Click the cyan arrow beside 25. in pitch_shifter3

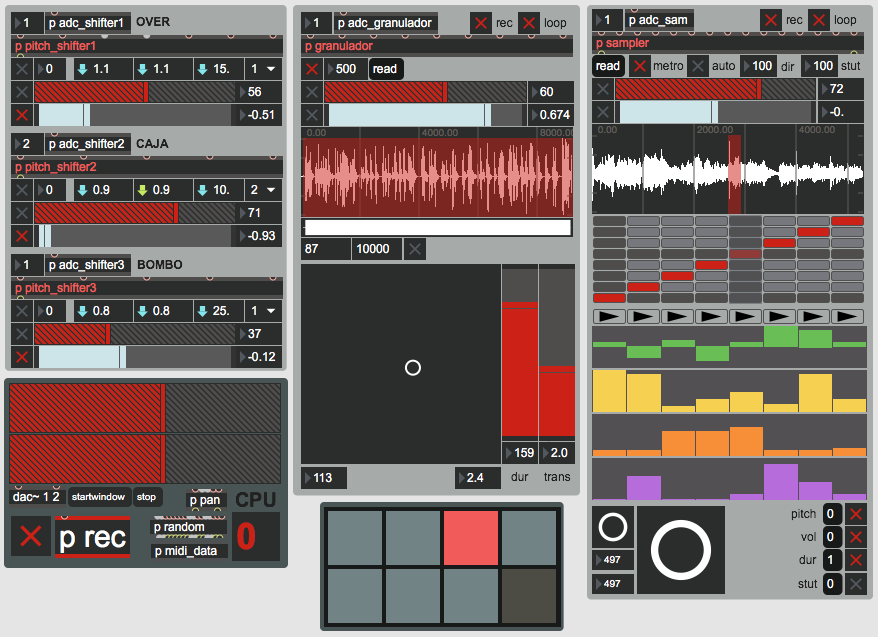(202, 311)
